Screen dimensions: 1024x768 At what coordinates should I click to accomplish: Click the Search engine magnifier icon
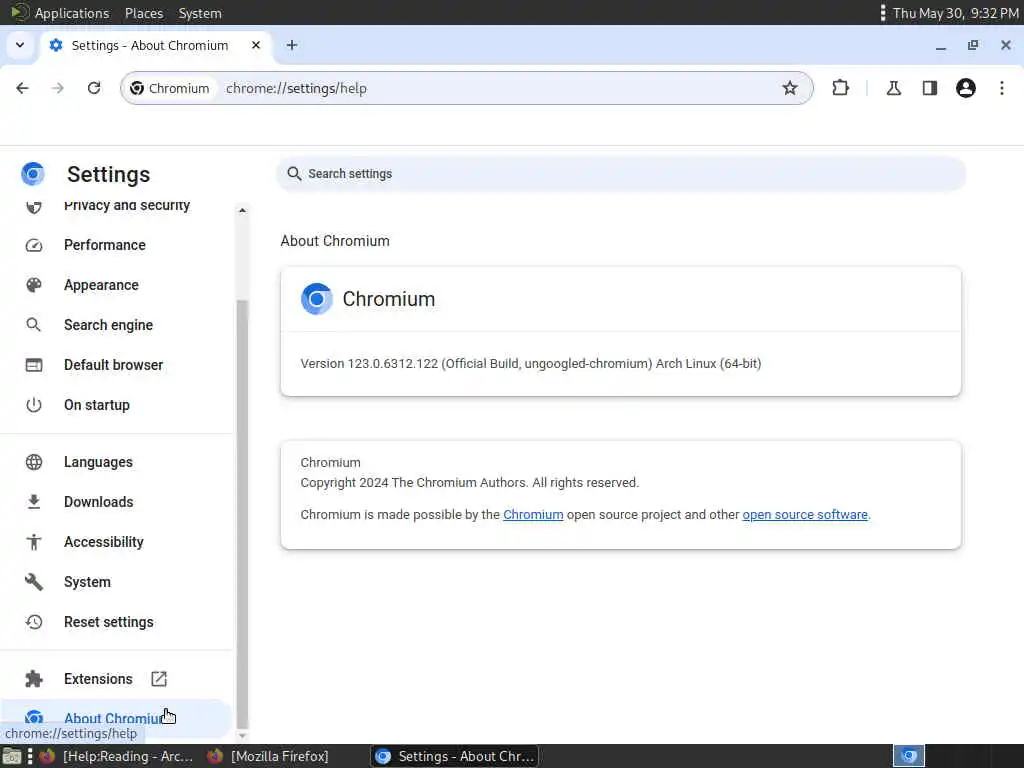tap(34, 325)
